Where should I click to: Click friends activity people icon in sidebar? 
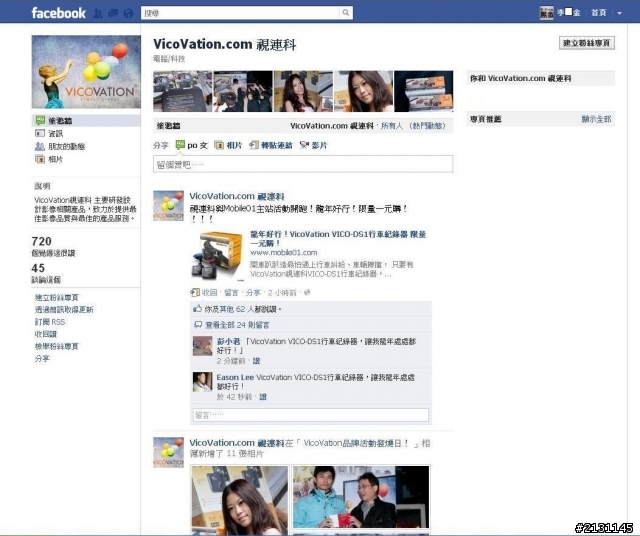40,146
